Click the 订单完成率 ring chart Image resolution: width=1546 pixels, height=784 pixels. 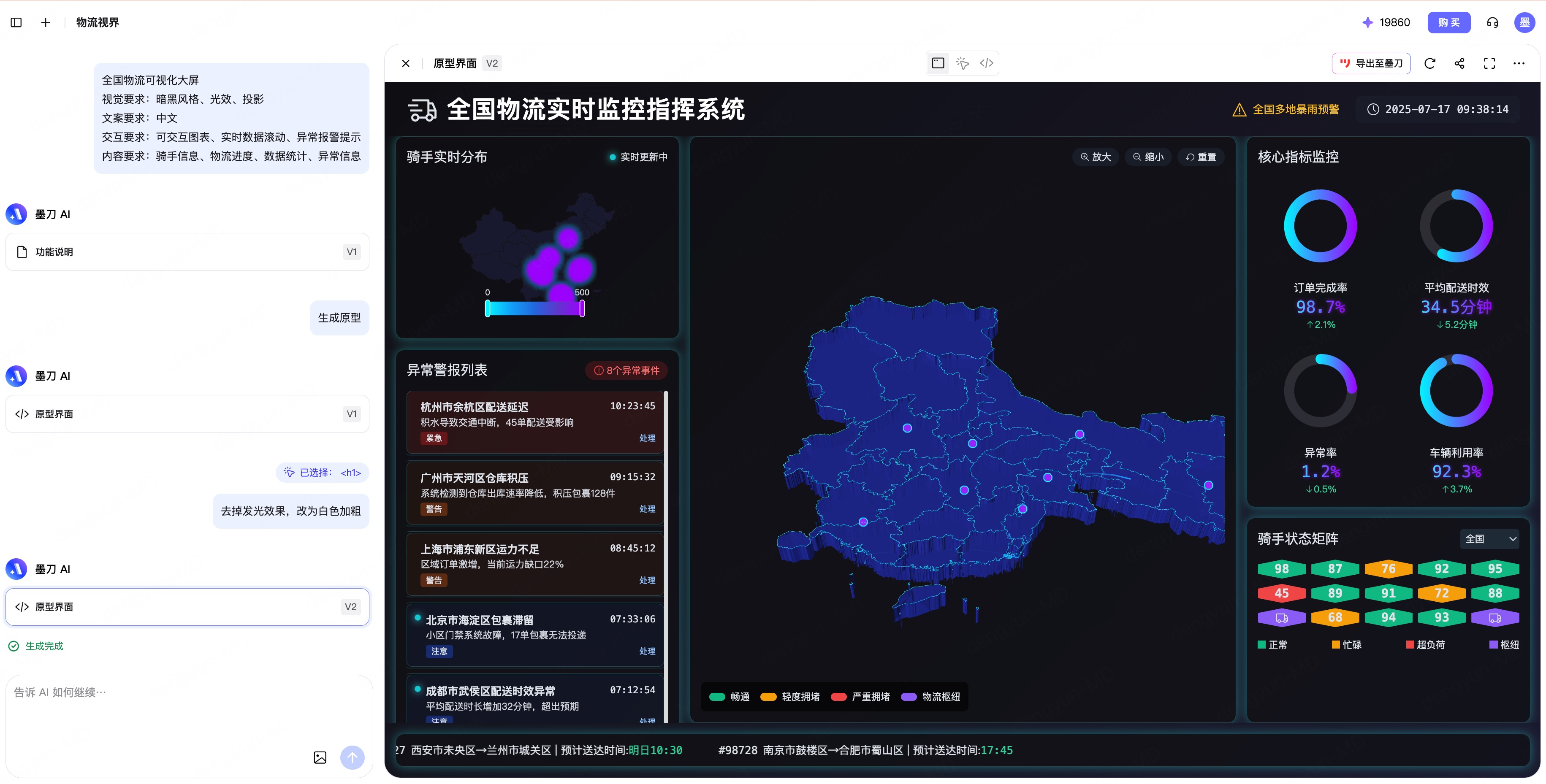click(1320, 226)
